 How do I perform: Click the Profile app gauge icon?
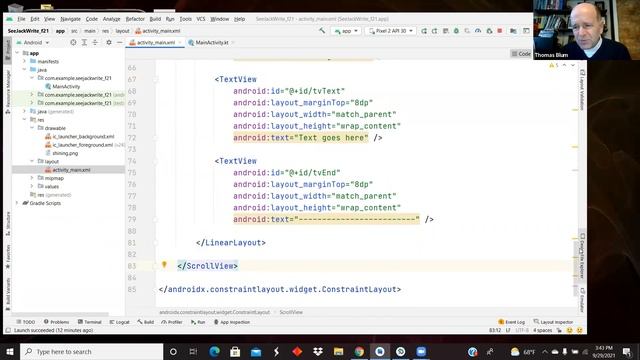[478, 31]
